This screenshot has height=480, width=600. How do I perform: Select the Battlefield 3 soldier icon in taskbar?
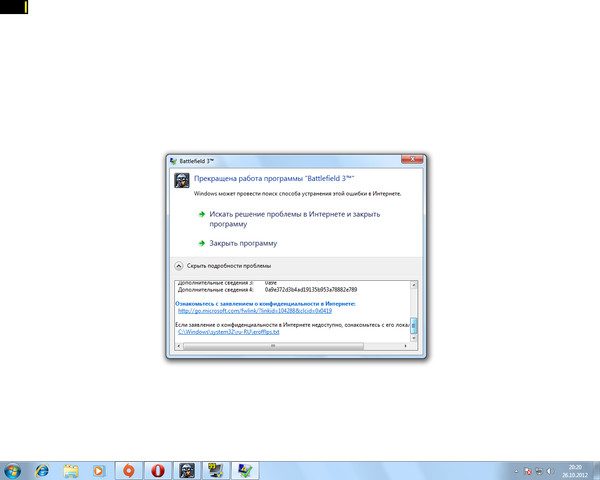186,470
